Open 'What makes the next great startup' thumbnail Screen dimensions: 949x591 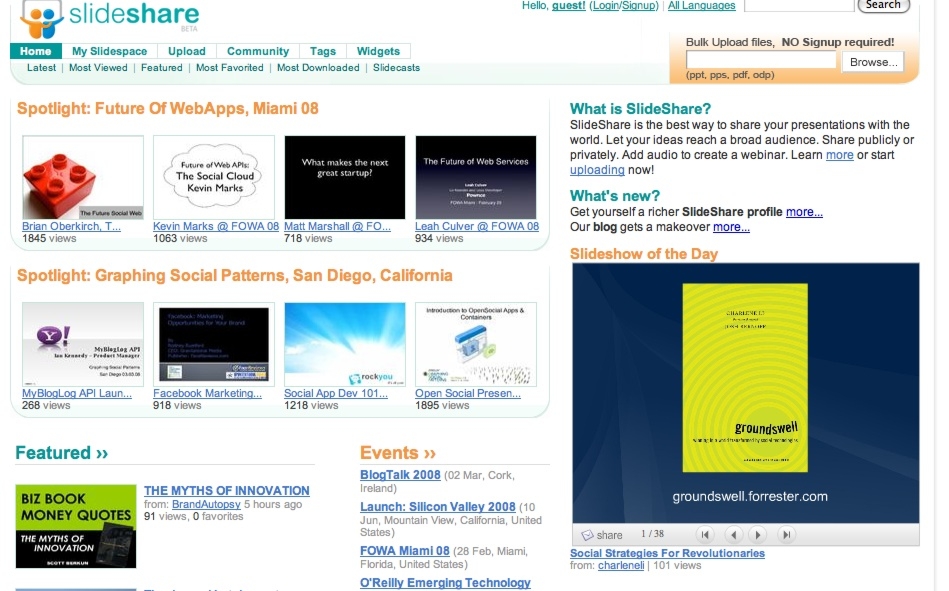pyautogui.click(x=345, y=177)
